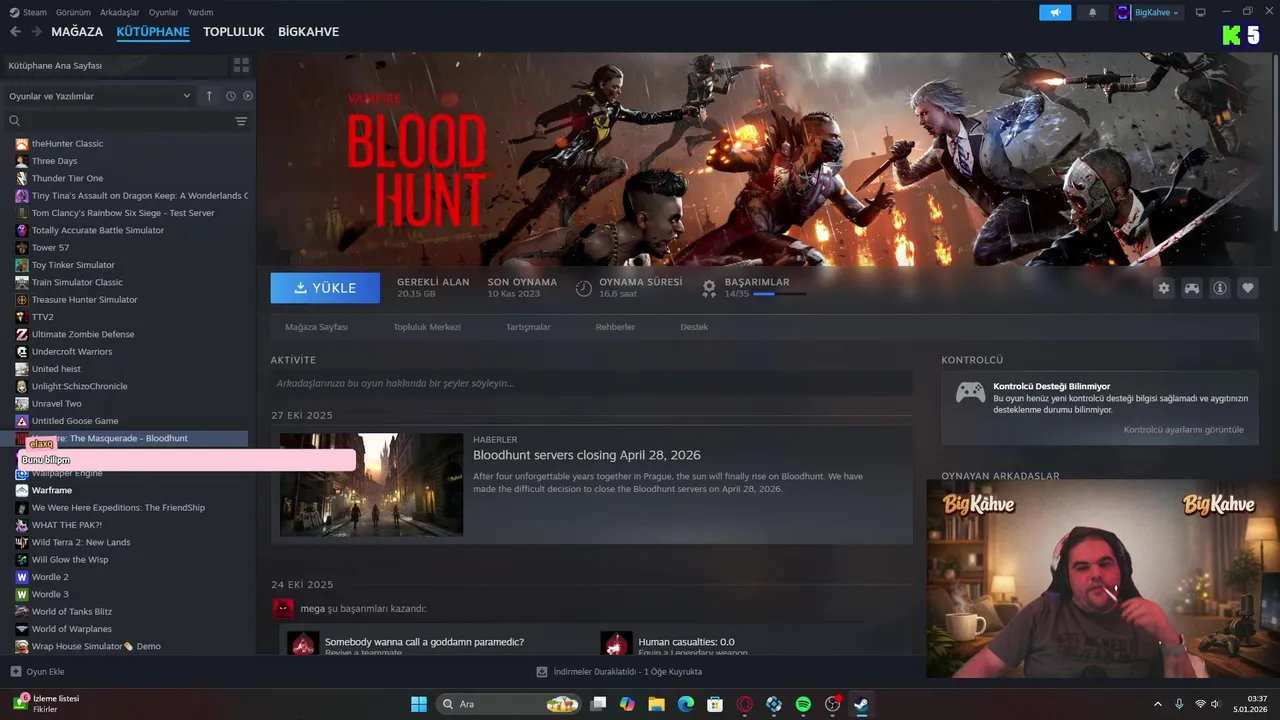Open Tartışmalar link
This screenshot has width=1280, height=720.
(x=528, y=327)
